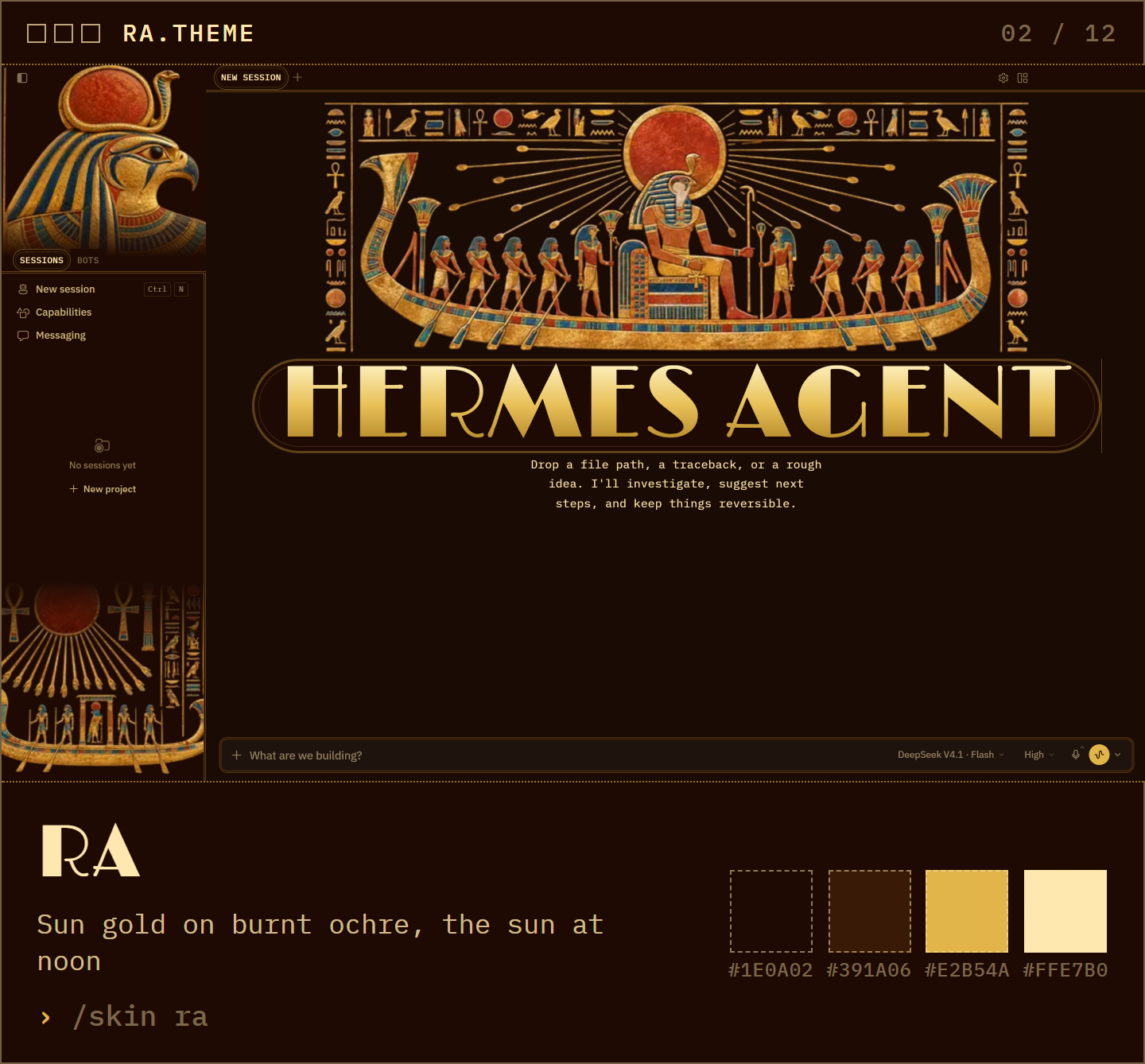The image size is (1145, 1064).
Task: Click the large RA logo heading
Action: click(x=91, y=850)
